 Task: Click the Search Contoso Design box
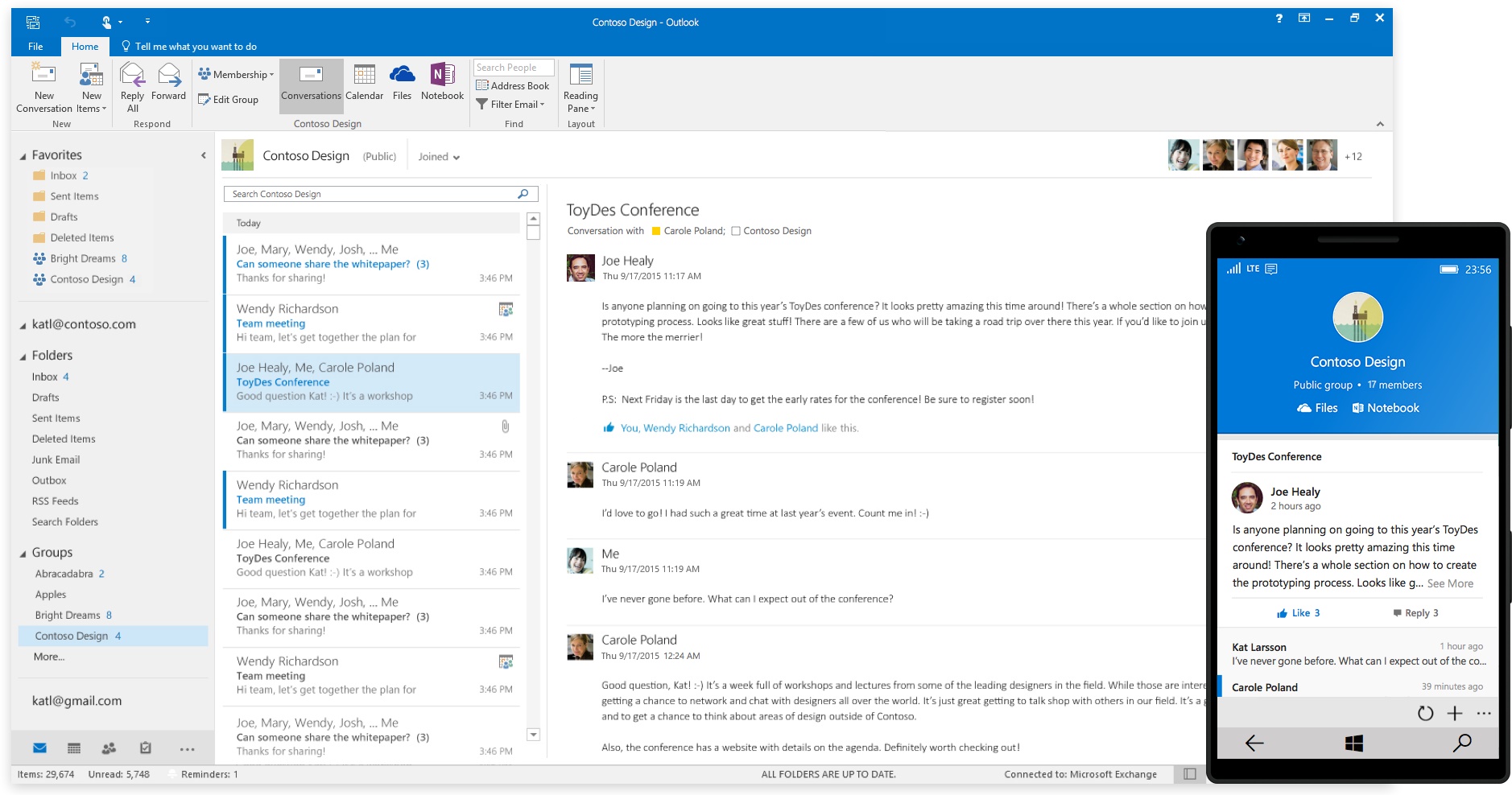[x=380, y=194]
